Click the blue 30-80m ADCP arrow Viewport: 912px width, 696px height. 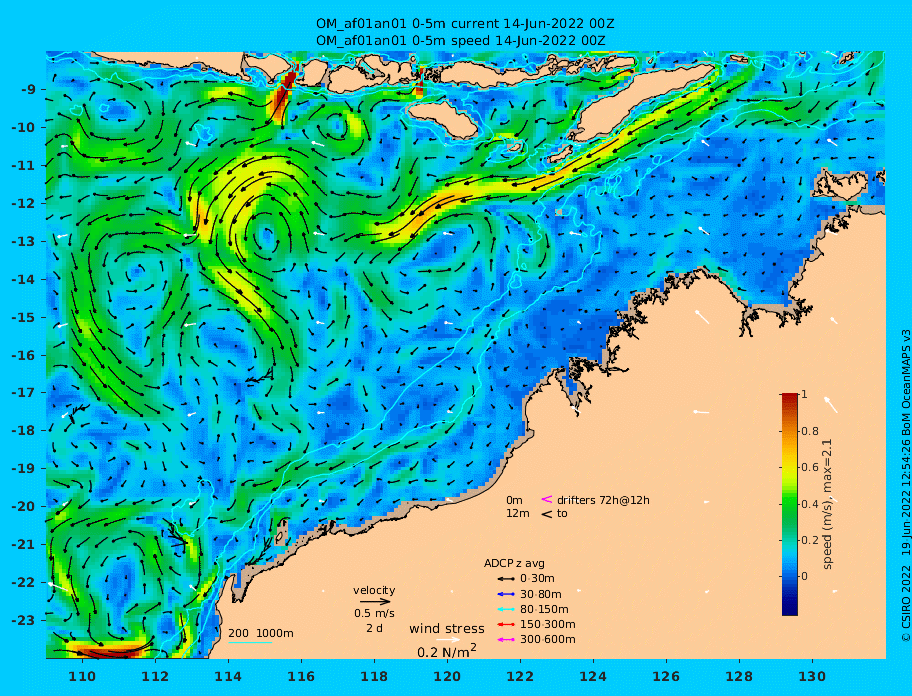[x=505, y=594]
